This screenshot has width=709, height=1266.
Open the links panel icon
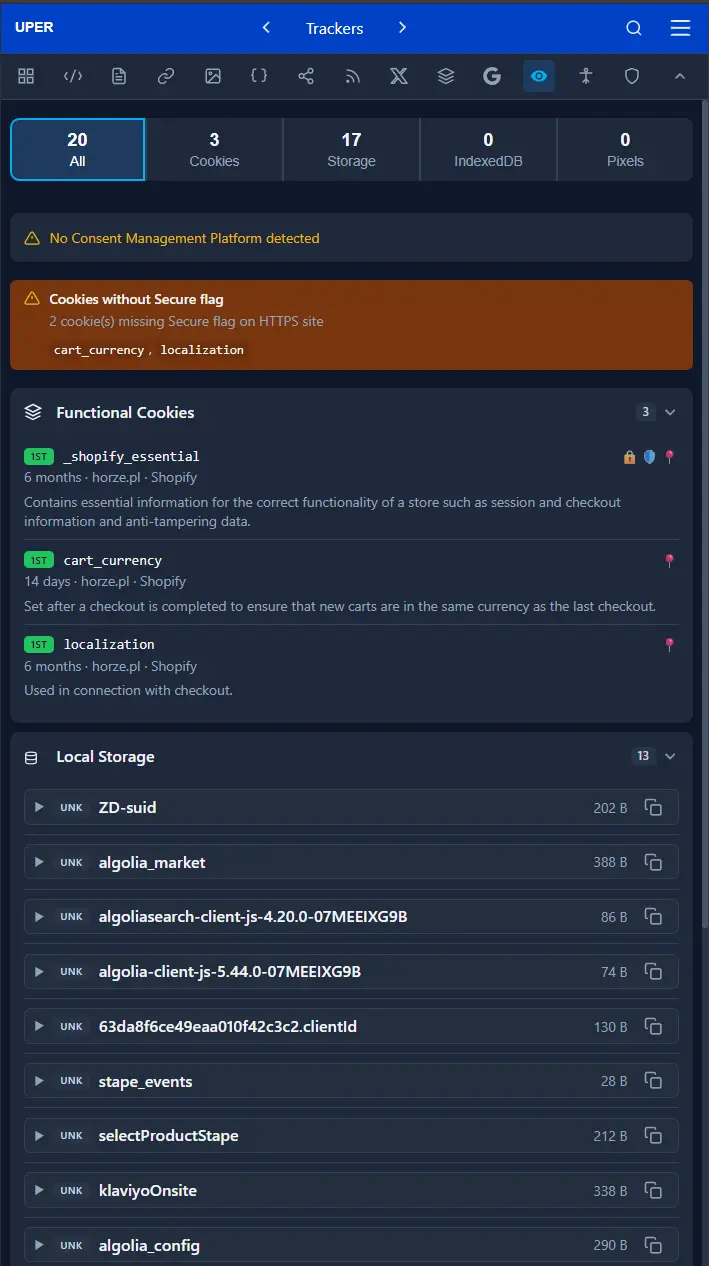pyautogui.click(x=166, y=76)
